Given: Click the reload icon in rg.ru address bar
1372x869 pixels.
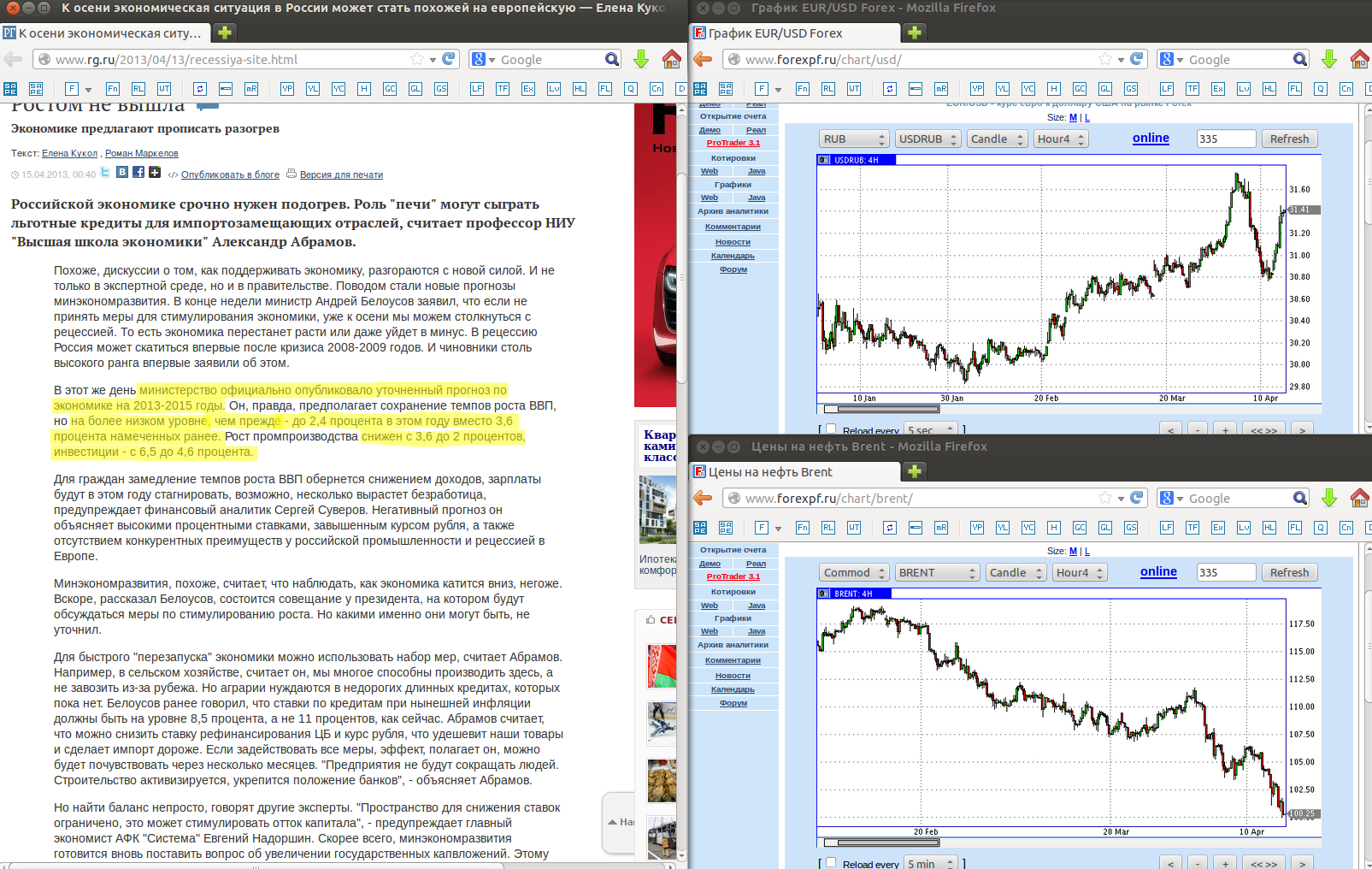Looking at the screenshot, I should [449, 59].
